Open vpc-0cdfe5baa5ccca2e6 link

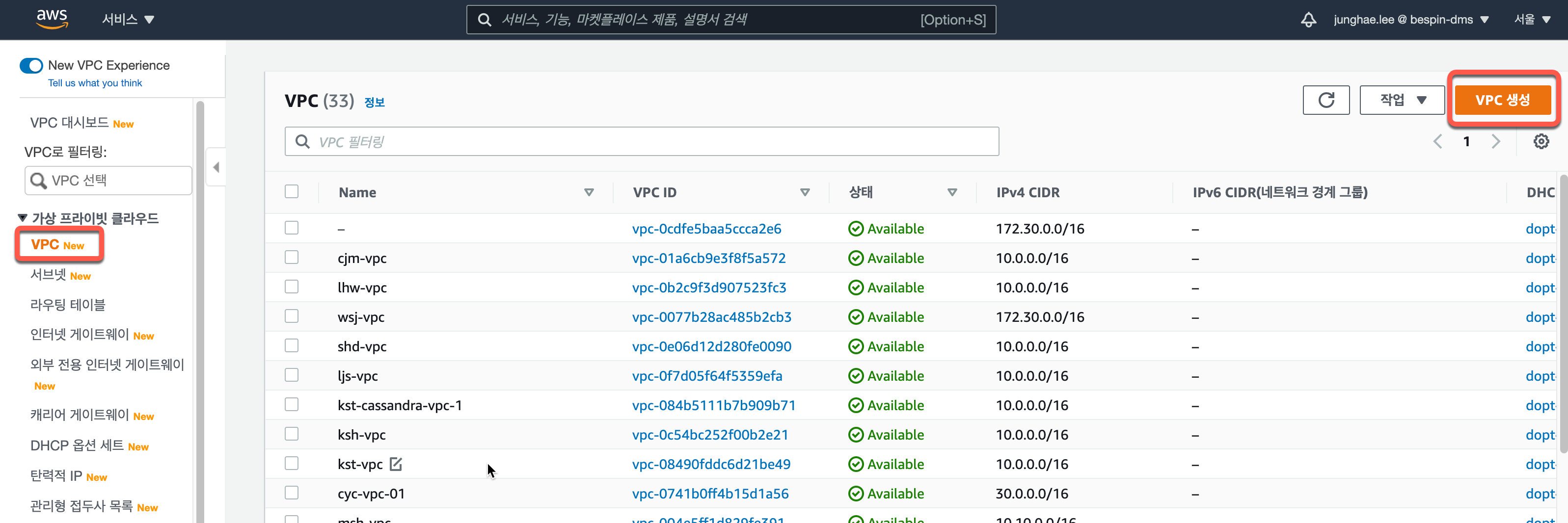[x=706, y=229]
